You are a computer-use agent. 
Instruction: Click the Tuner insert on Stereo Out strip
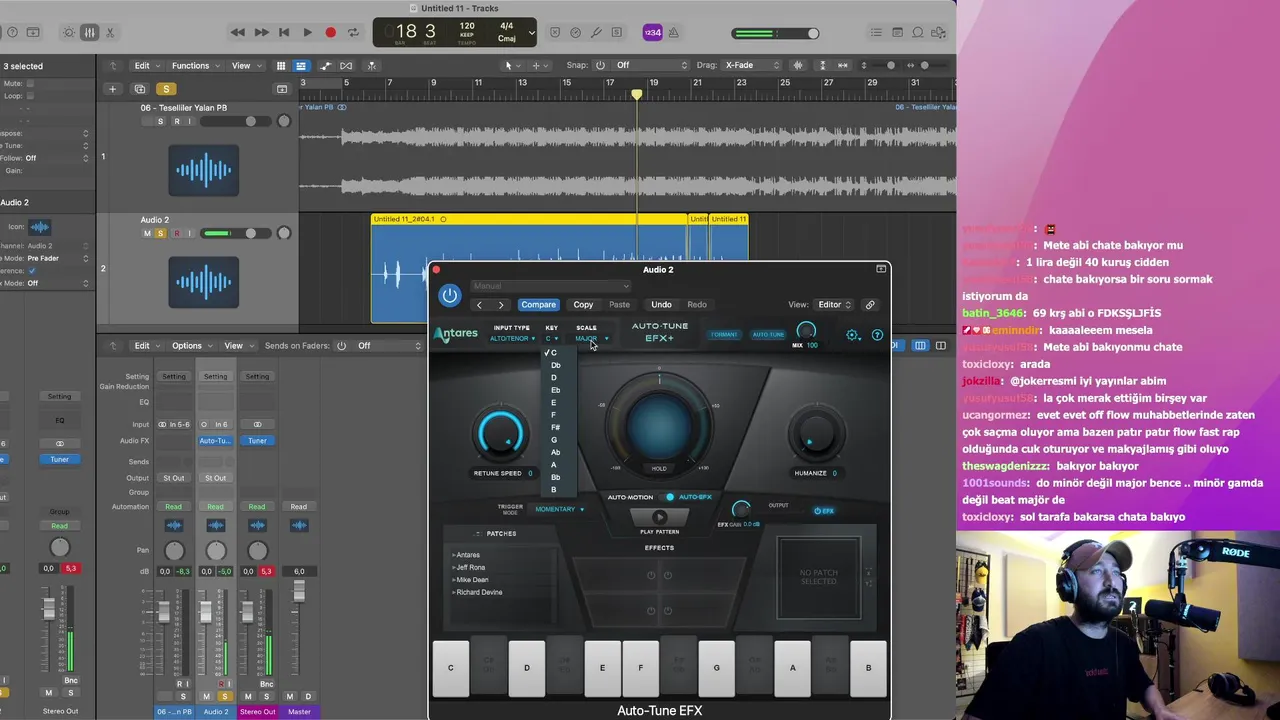[257, 440]
